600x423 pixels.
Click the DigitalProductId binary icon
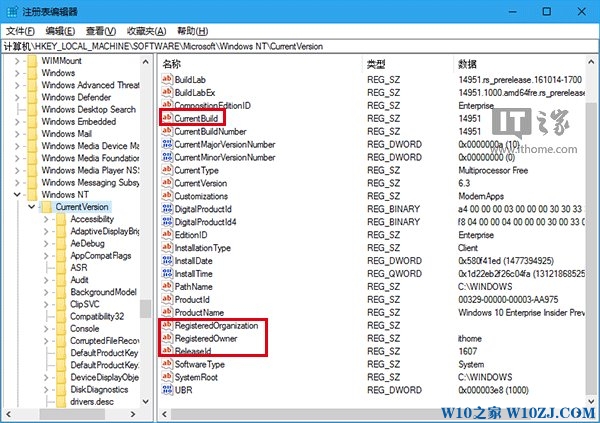click(167, 209)
